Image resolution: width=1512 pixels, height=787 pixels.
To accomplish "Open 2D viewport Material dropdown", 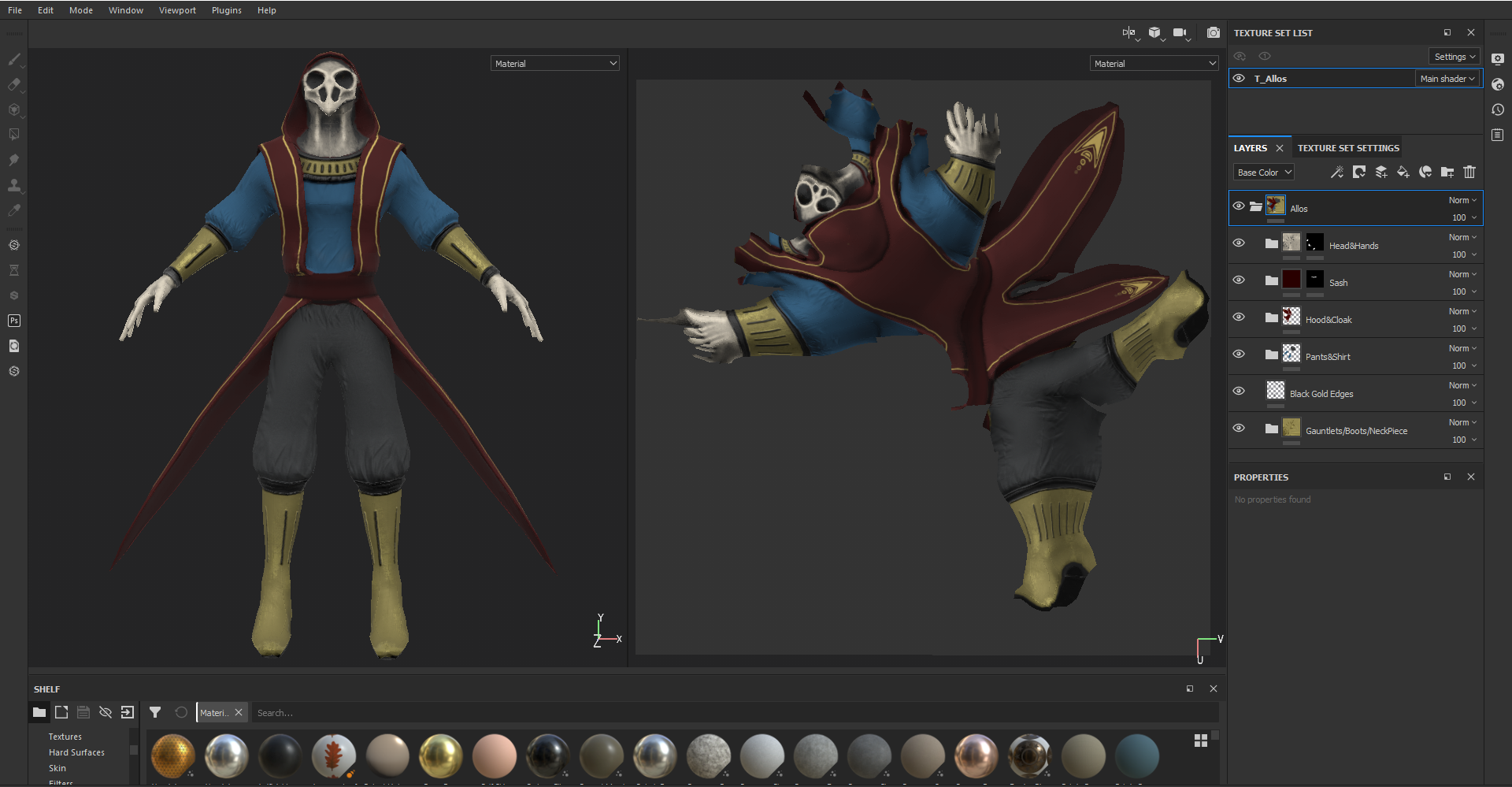I will (1154, 63).
